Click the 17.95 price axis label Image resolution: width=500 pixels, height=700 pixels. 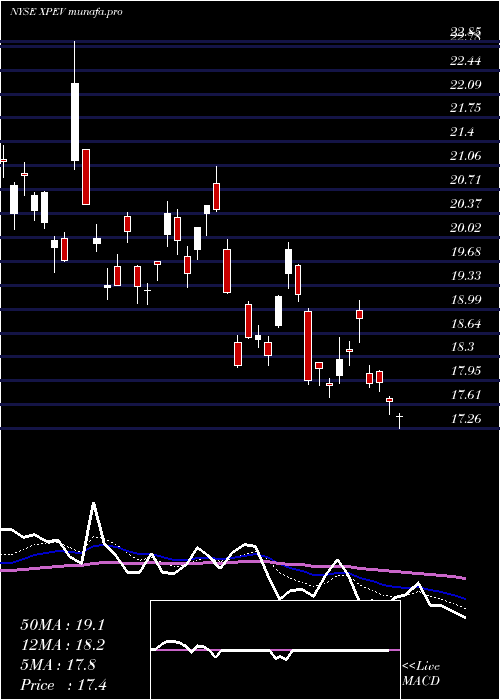(466, 371)
